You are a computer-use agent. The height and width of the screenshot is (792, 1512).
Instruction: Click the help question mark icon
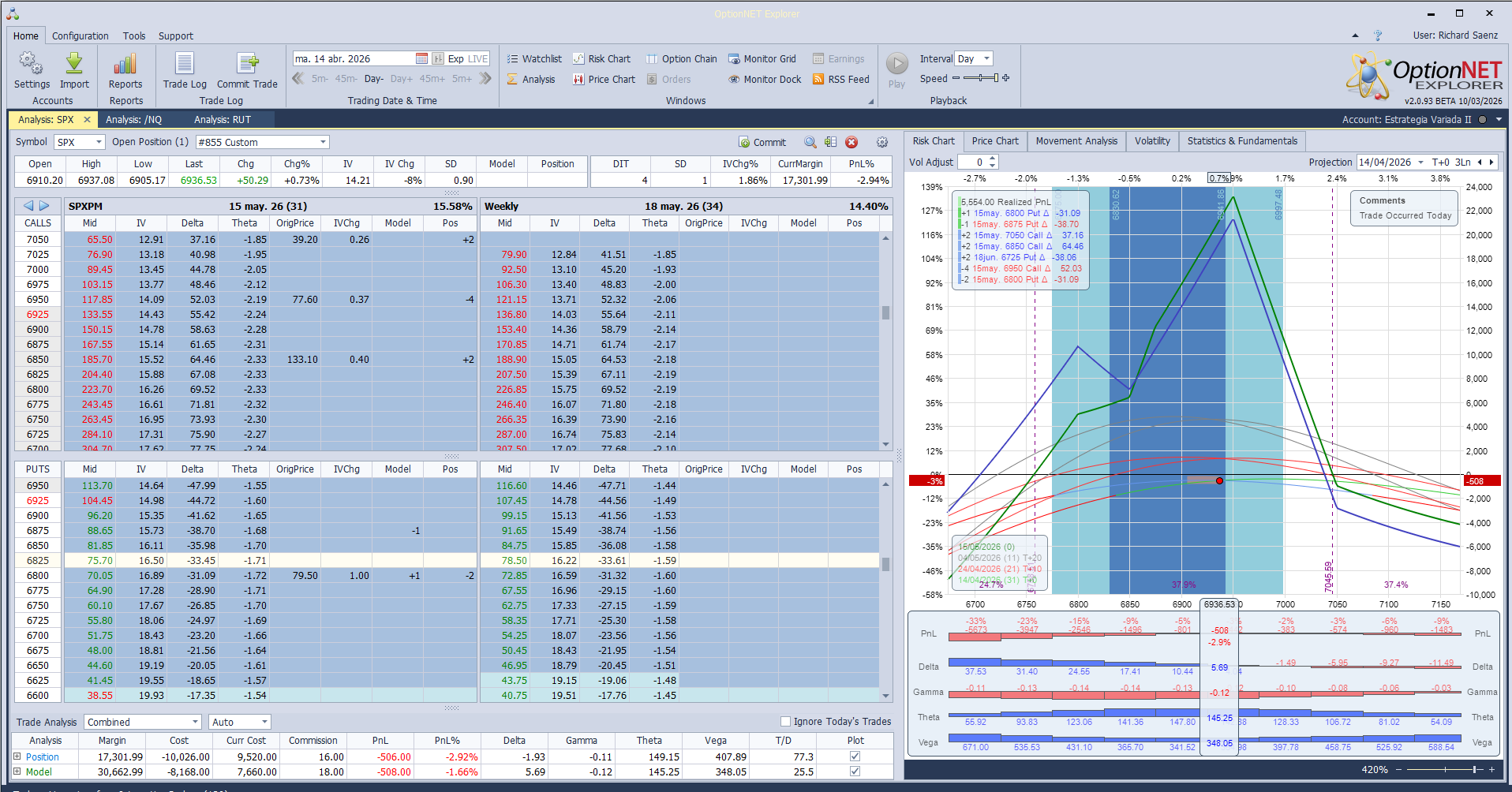click(1378, 35)
